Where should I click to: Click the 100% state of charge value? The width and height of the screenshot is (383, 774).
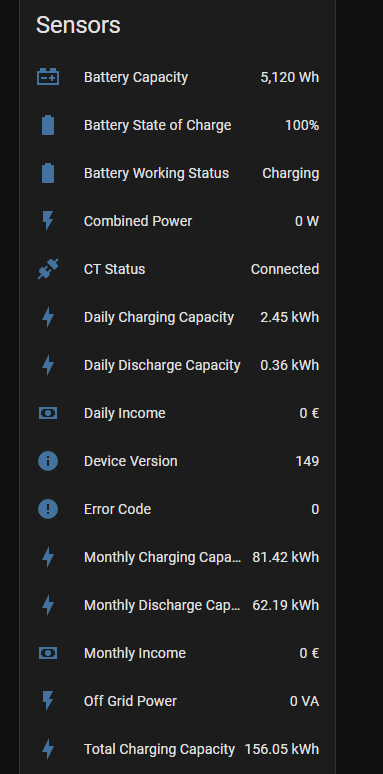pos(302,125)
